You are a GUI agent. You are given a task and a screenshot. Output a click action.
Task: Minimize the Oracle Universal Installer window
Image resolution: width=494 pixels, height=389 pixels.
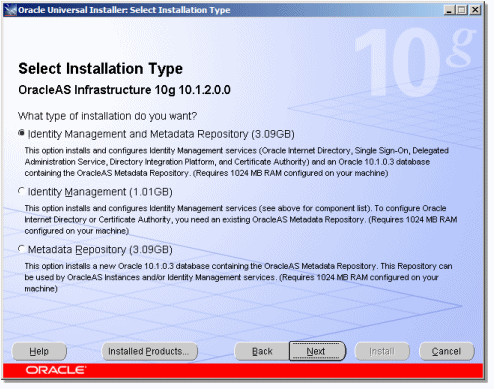click(450, 10)
